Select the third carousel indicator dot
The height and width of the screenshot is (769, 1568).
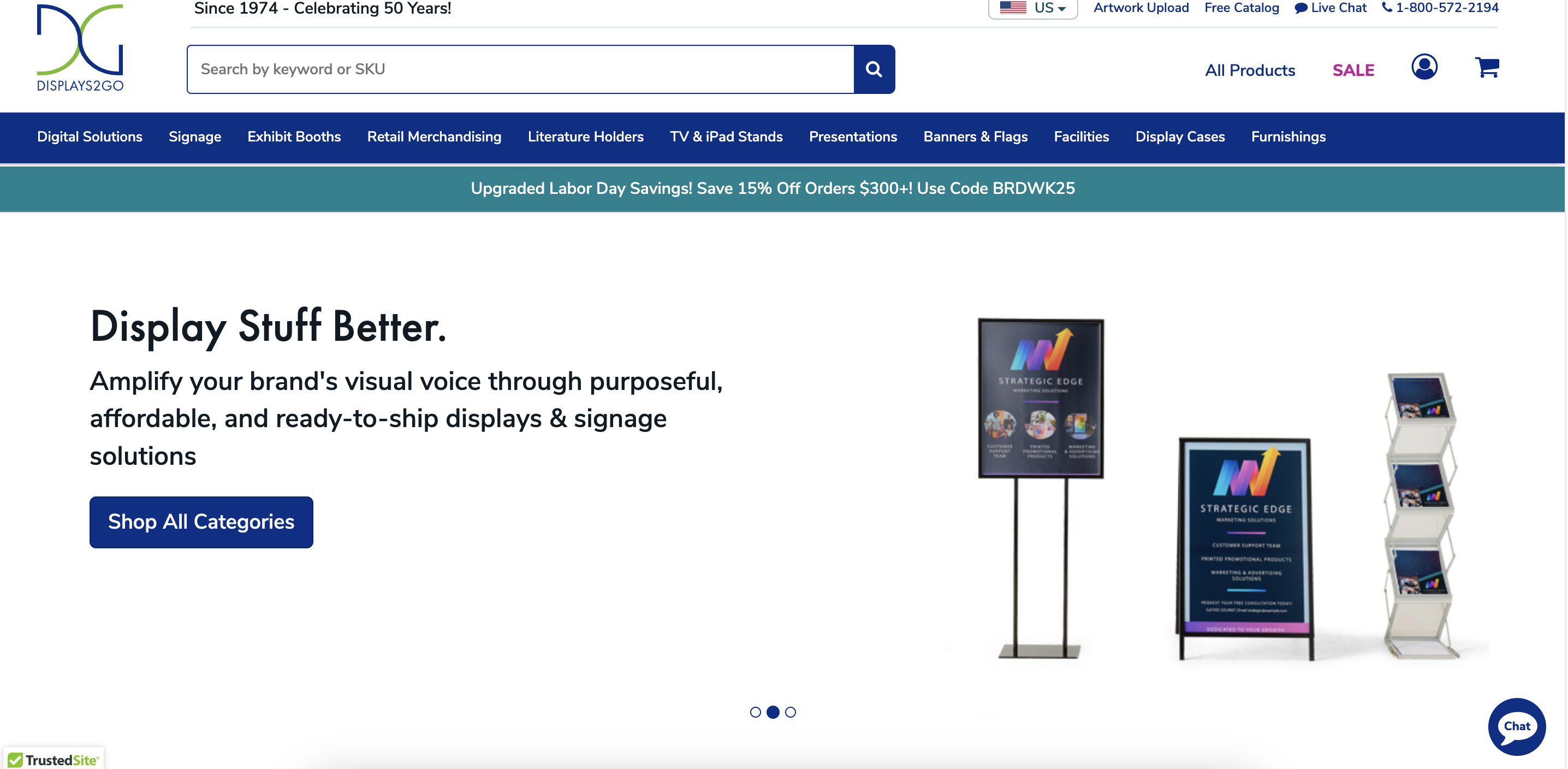tap(790, 712)
